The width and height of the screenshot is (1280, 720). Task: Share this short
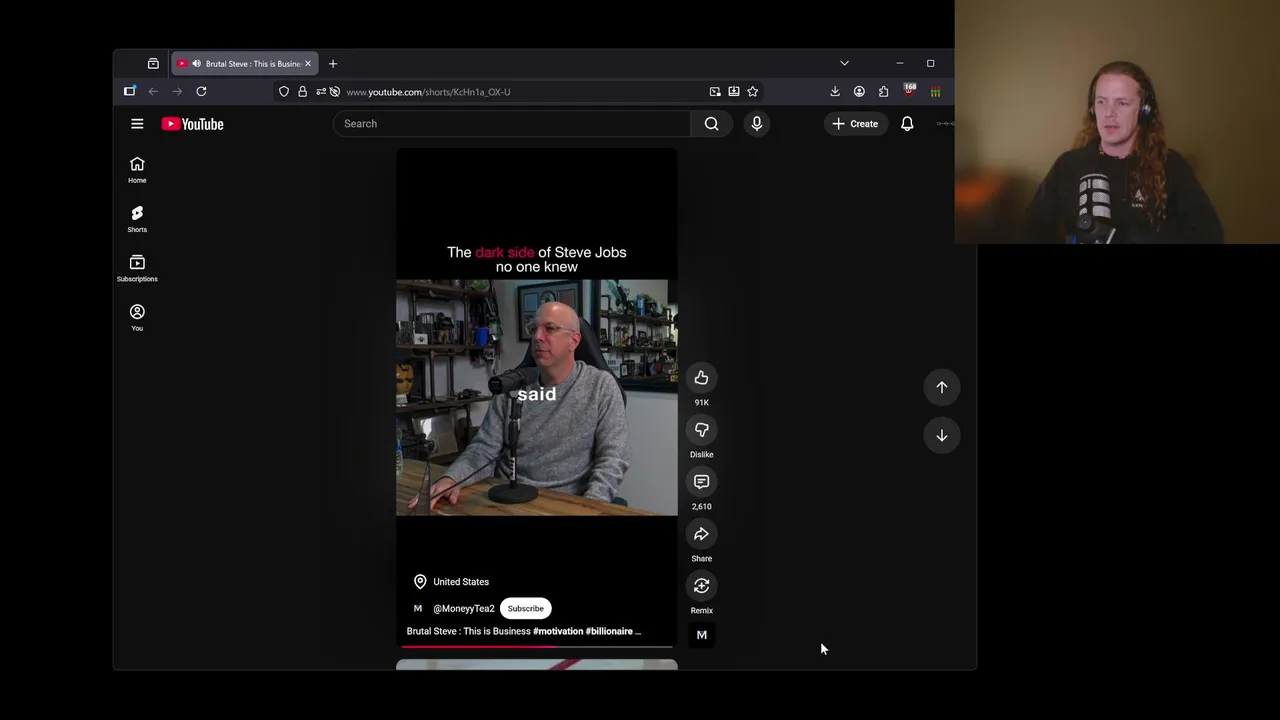[701, 534]
